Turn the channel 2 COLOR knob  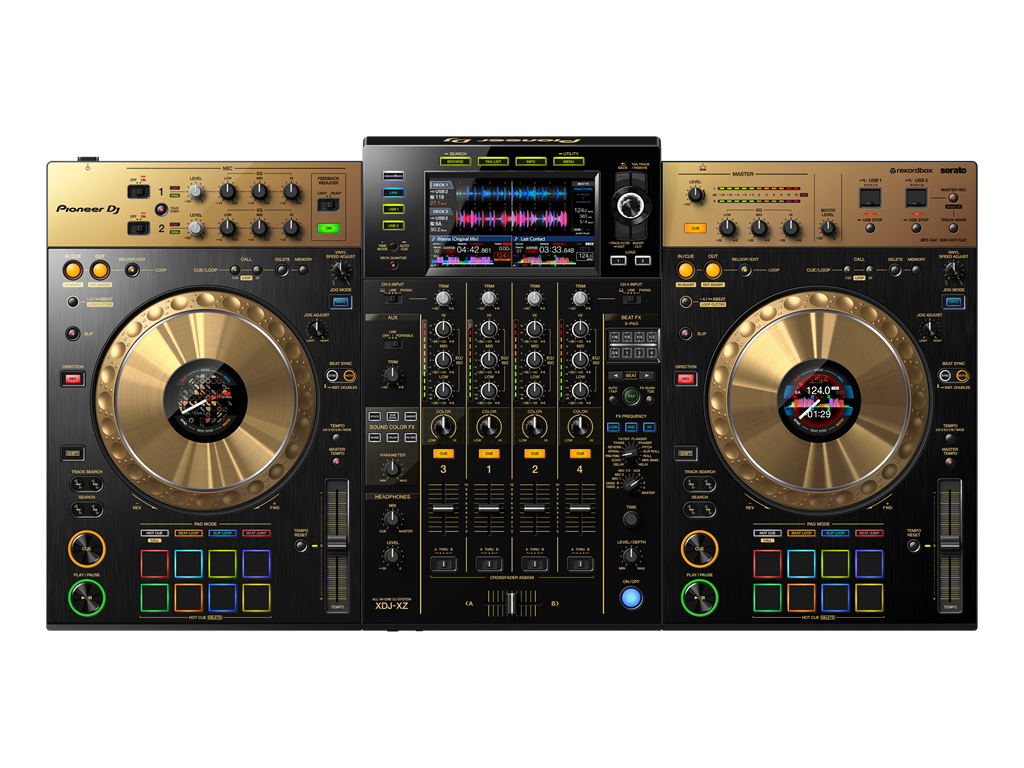[534, 426]
